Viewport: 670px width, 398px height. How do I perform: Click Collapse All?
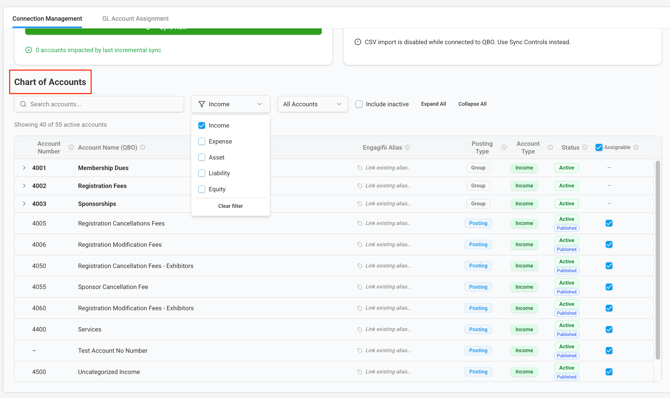point(472,104)
